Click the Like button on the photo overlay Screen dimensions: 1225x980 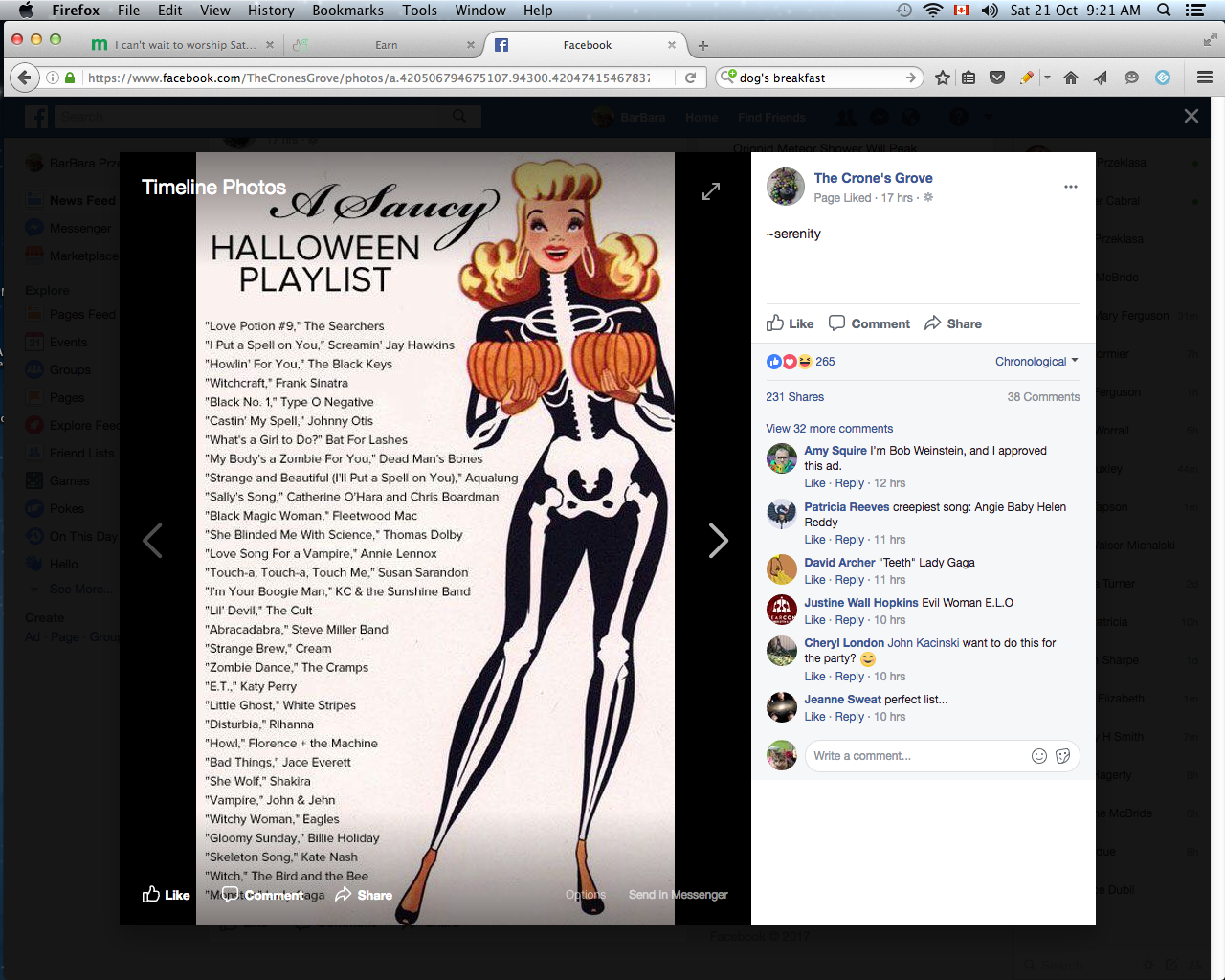[x=167, y=895]
